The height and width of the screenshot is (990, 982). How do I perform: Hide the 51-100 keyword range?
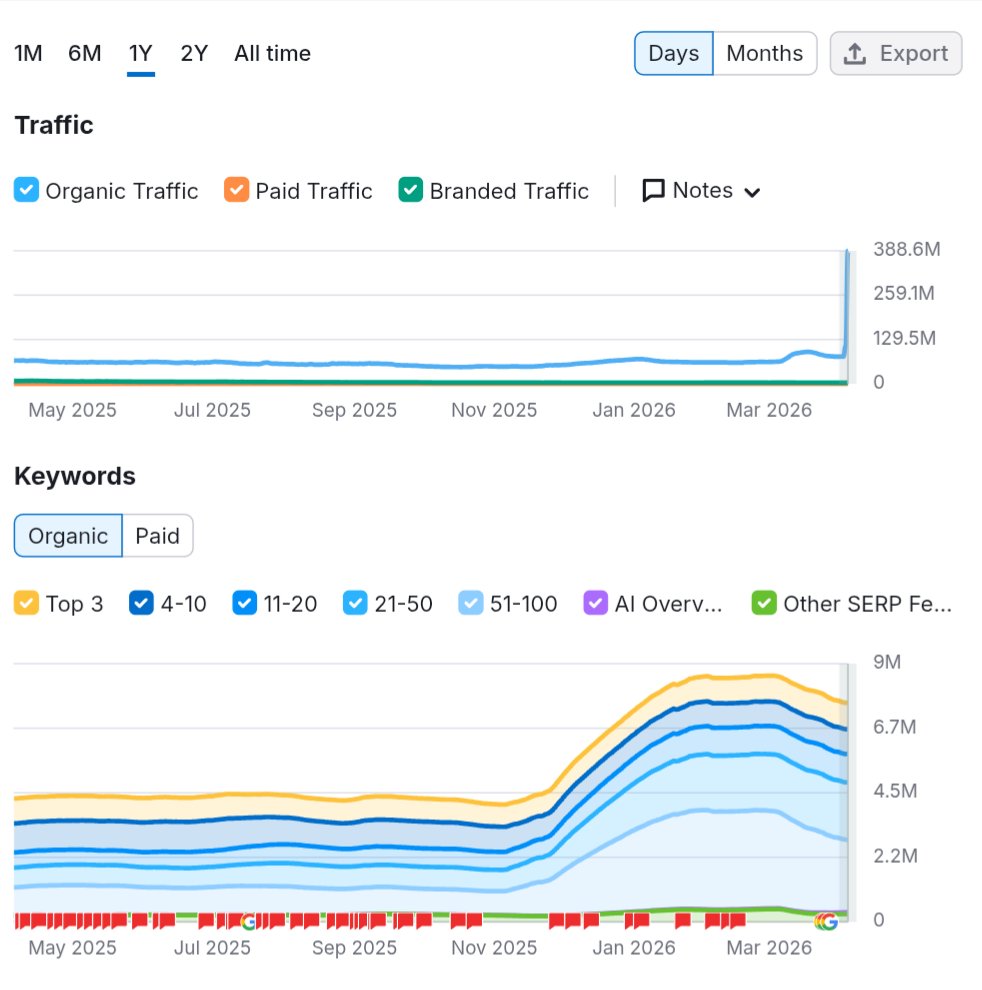coord(470,603)
